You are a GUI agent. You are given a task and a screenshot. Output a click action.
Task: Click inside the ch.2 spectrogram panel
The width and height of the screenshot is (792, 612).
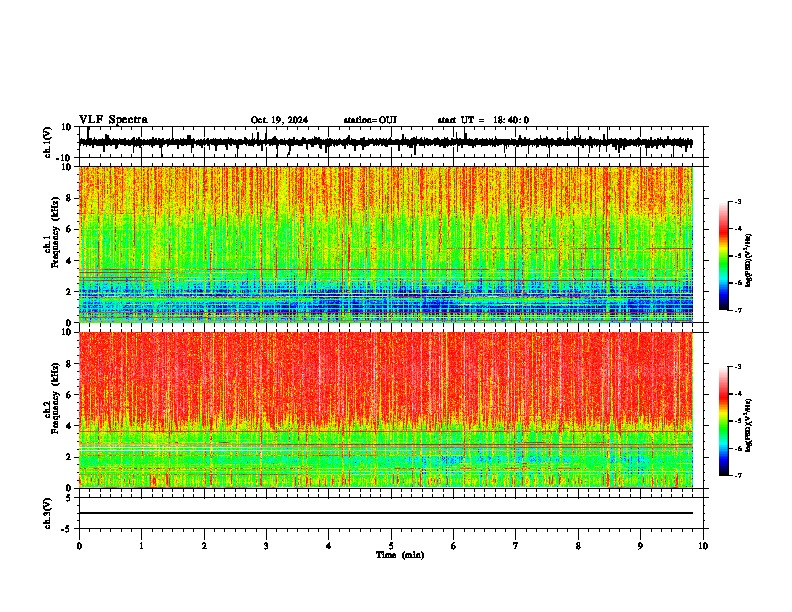[386, 410]
